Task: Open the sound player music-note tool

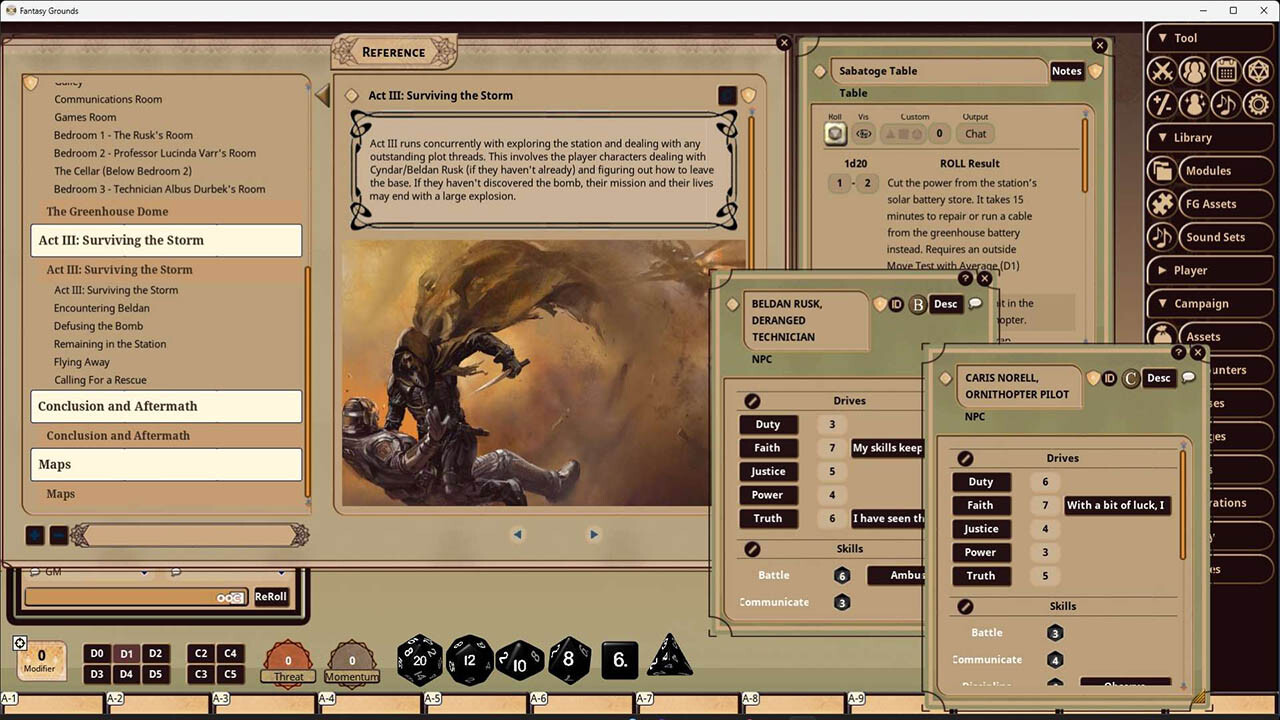Action: (x=1226, y=103)
